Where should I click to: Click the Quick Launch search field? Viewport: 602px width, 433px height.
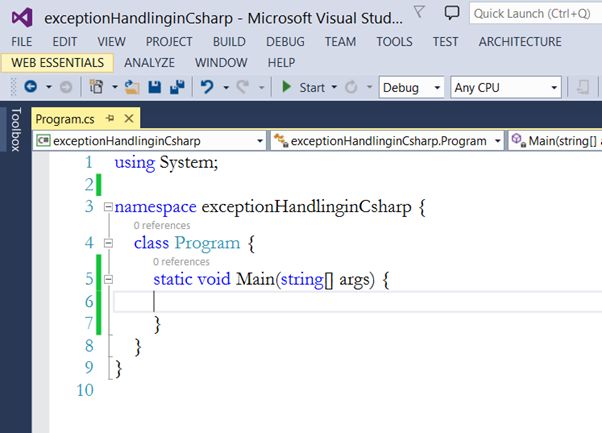point(535,14)
